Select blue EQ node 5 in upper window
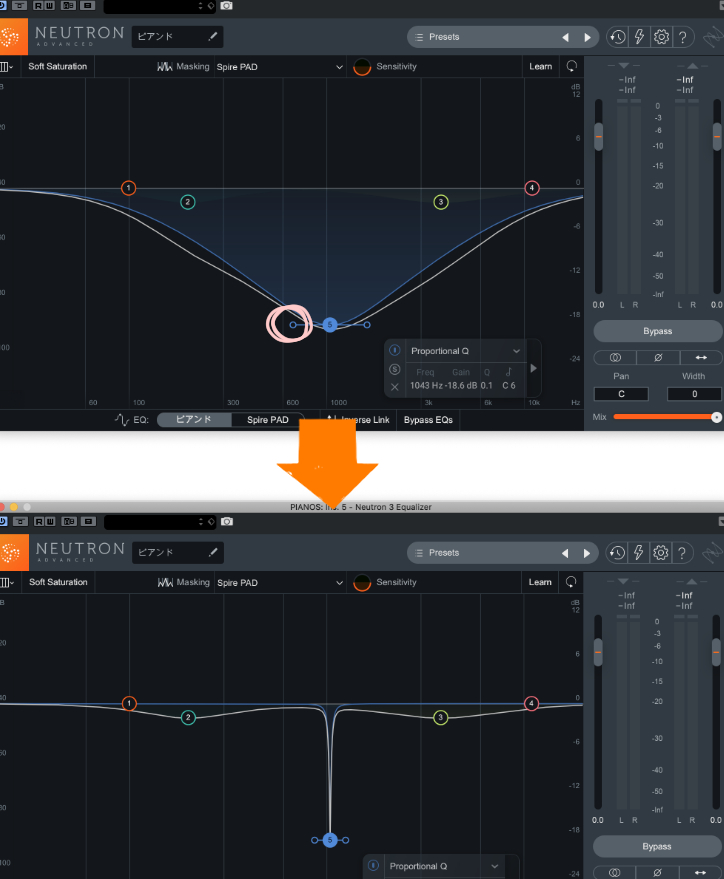Screen dimensions: 724x879 (x=330, y=325)
